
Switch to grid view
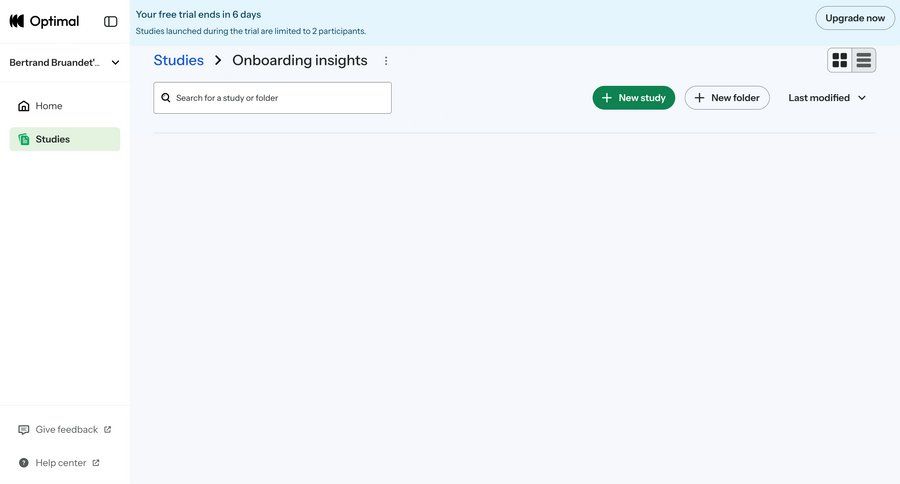click(840, 60)
